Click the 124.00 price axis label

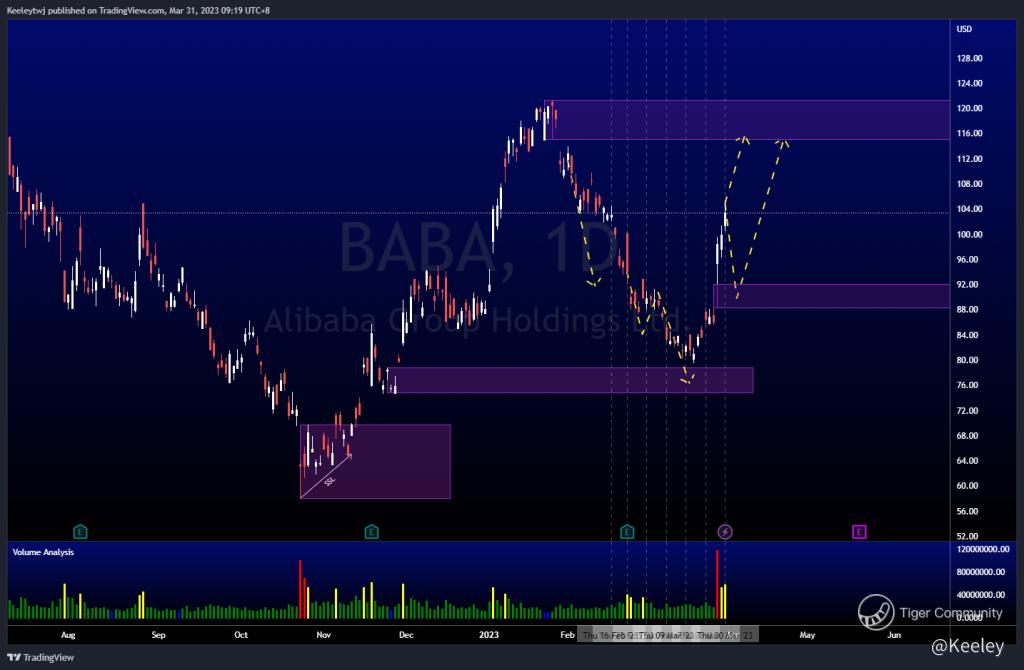click(x=969, y=83)
